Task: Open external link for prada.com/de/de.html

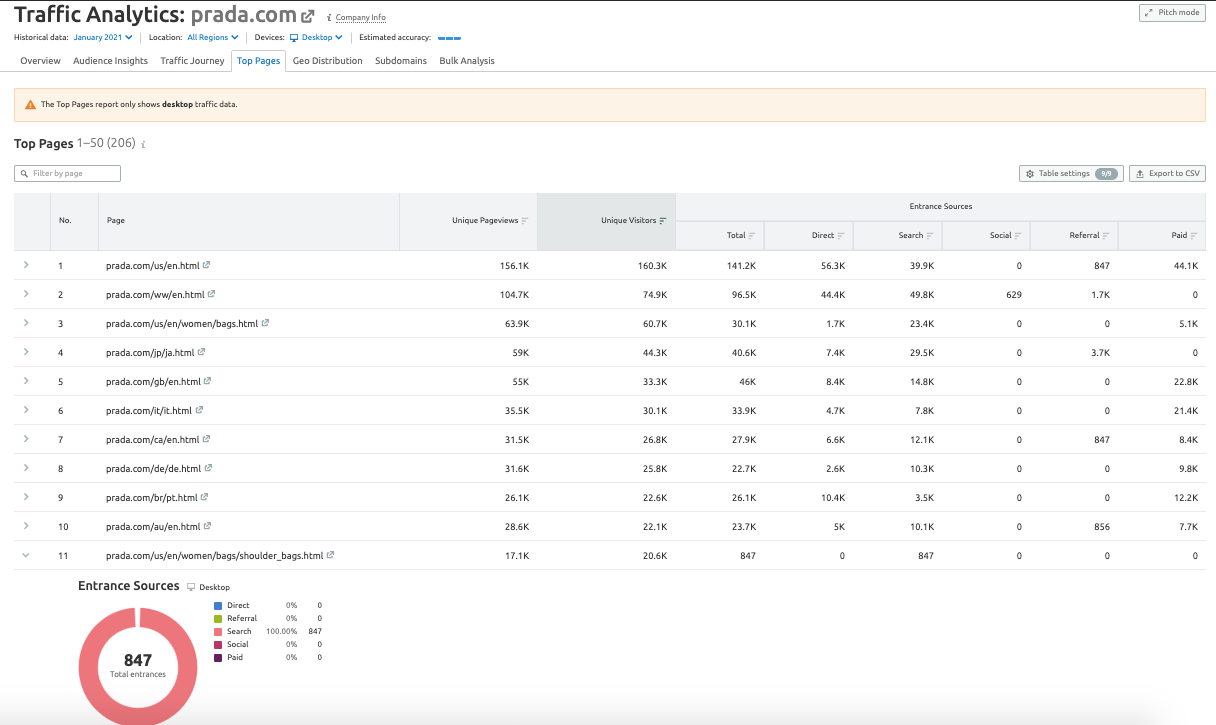Action: click(x=207, y=468)
